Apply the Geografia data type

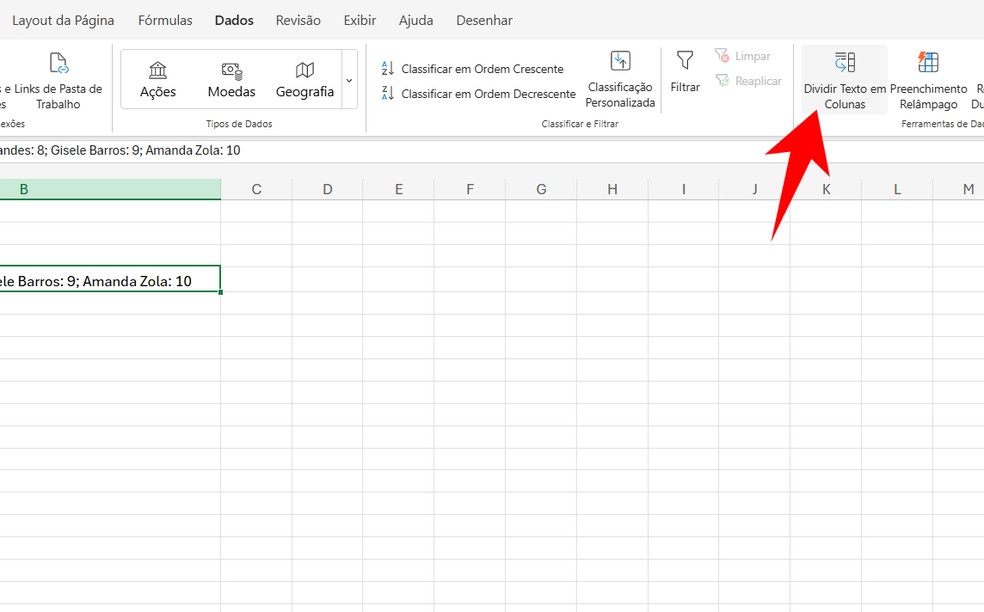coord(304,79)
